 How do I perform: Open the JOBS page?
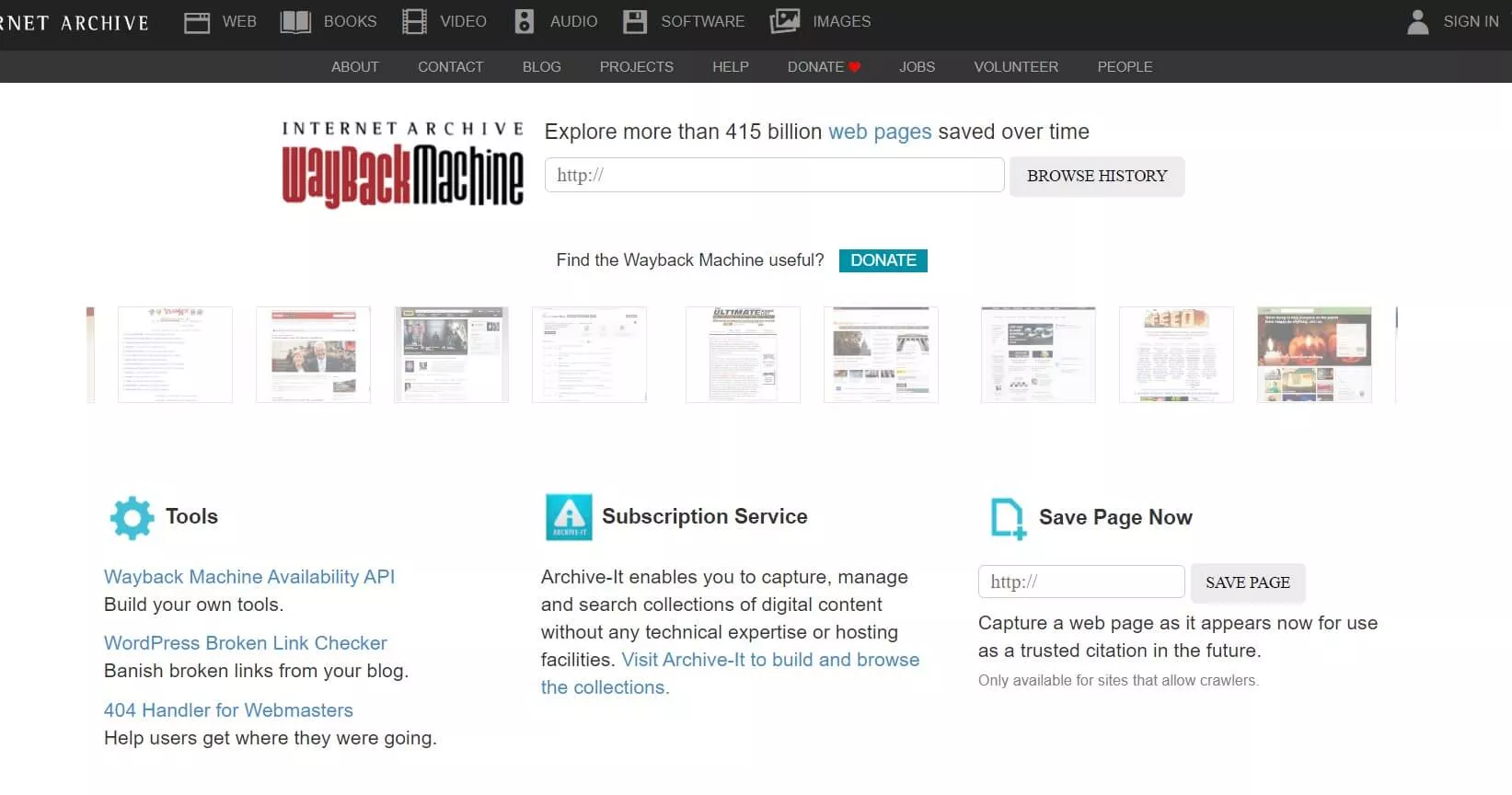(x=917, y=67)
